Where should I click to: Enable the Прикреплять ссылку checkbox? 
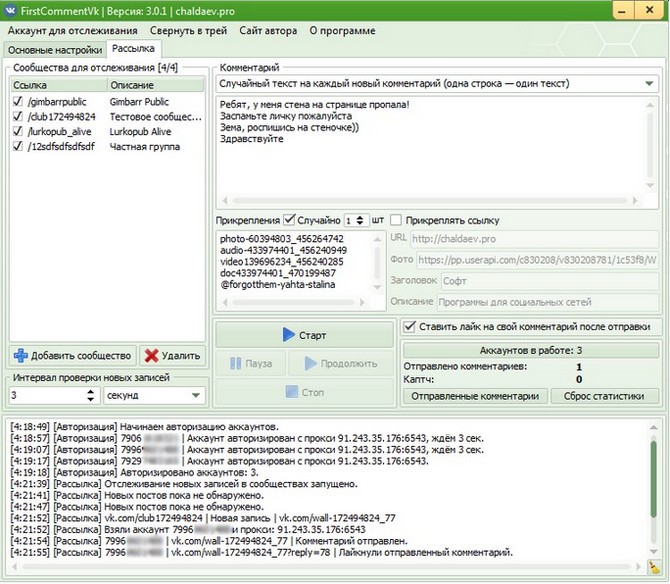click(x=396, y=220)
